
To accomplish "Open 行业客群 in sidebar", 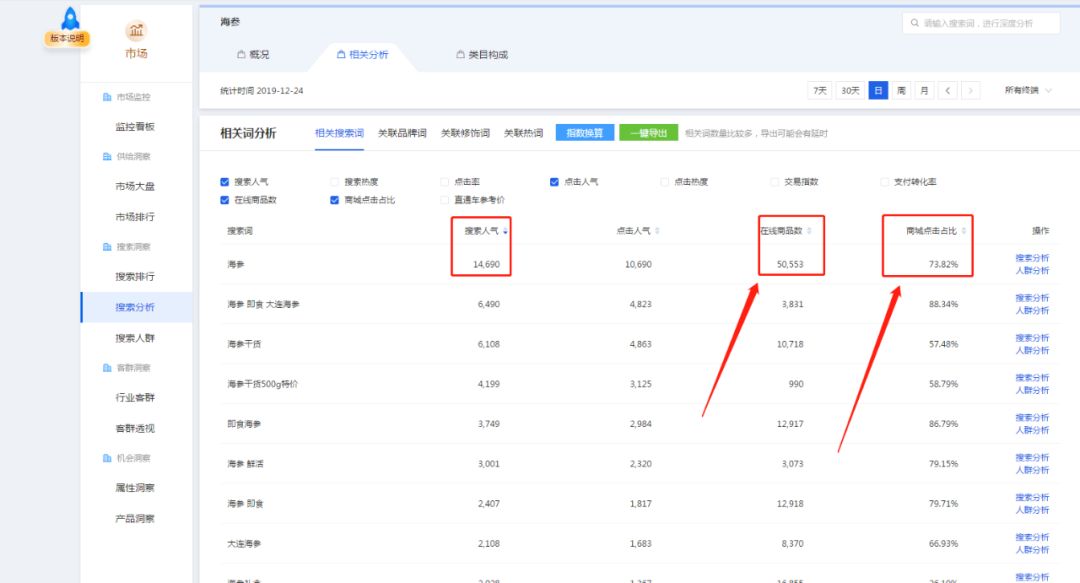I will click(x=135, y=398).
